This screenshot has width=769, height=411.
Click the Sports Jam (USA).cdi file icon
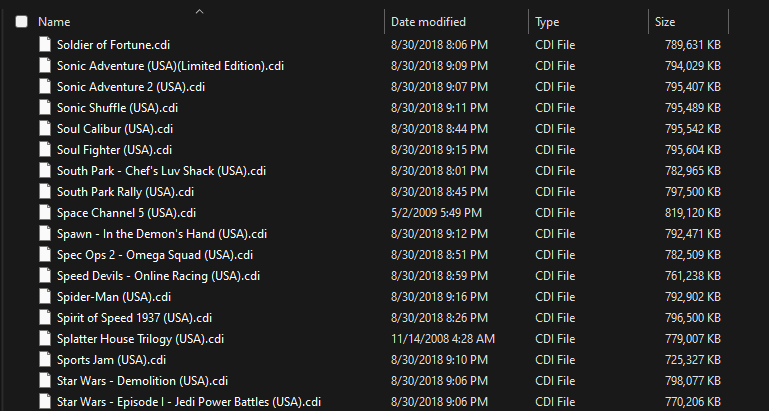pos(45,360)
